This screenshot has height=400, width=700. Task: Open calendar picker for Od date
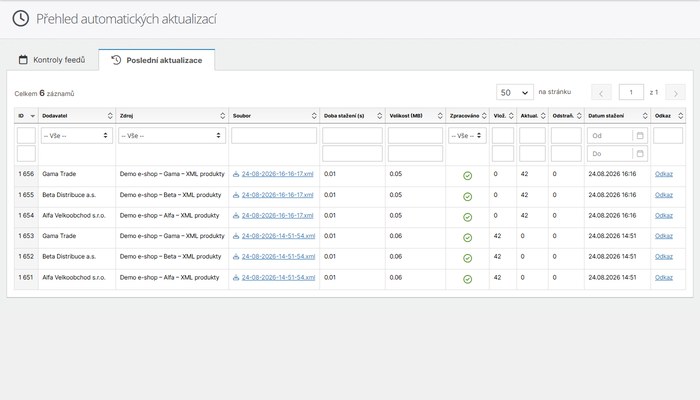[640, 135]
